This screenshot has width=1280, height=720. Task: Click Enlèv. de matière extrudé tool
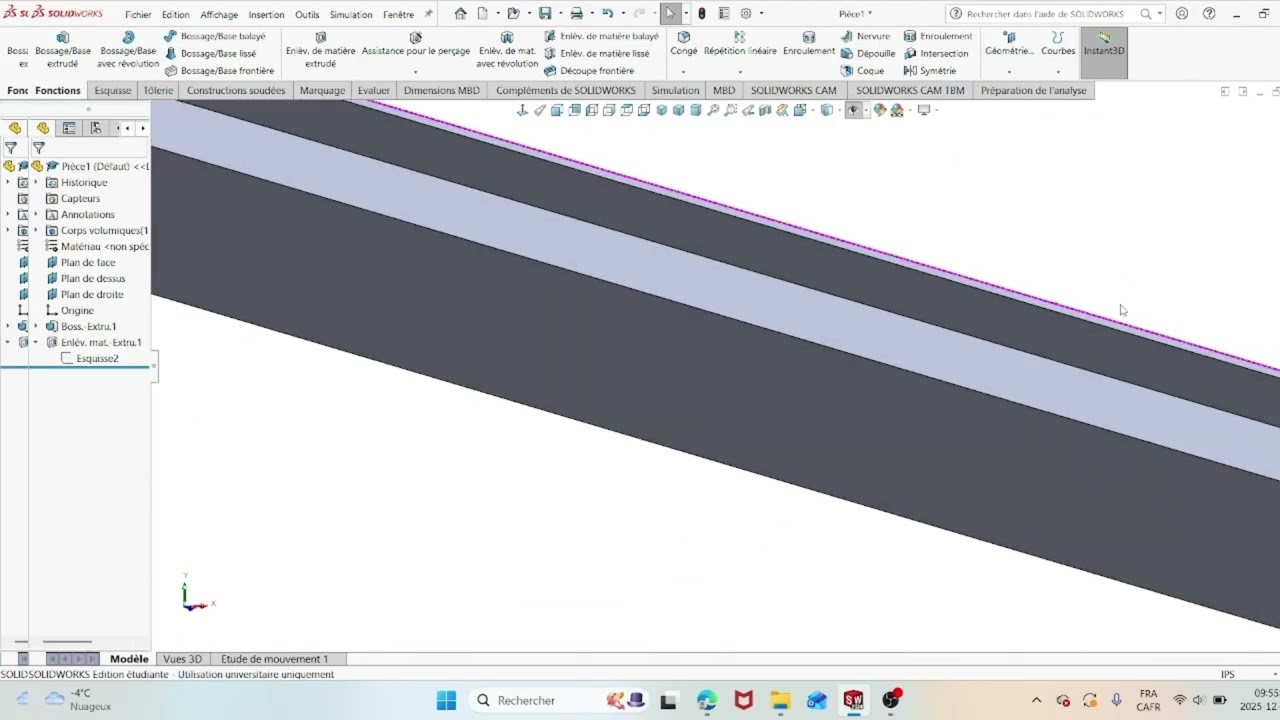(x=320, y=49)
